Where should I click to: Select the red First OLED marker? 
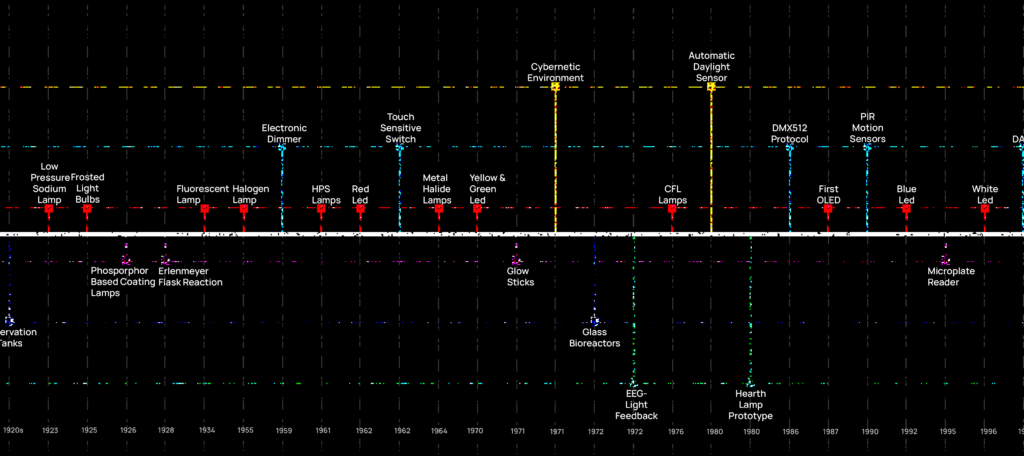828,209
